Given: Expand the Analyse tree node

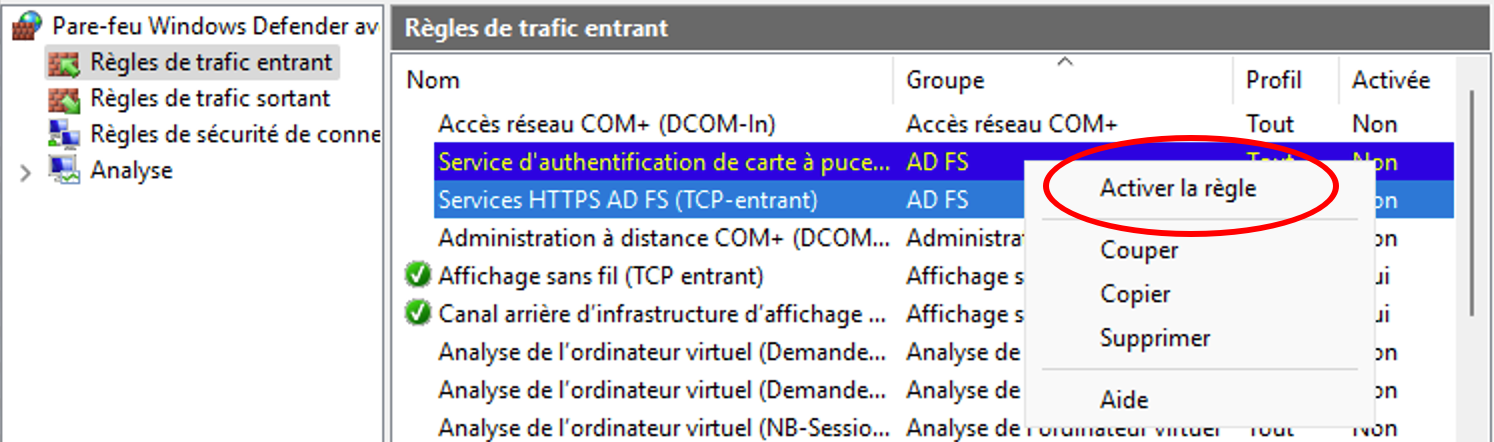Looking at the screenshot, I should pyautogui.click(x=26, y=172).
